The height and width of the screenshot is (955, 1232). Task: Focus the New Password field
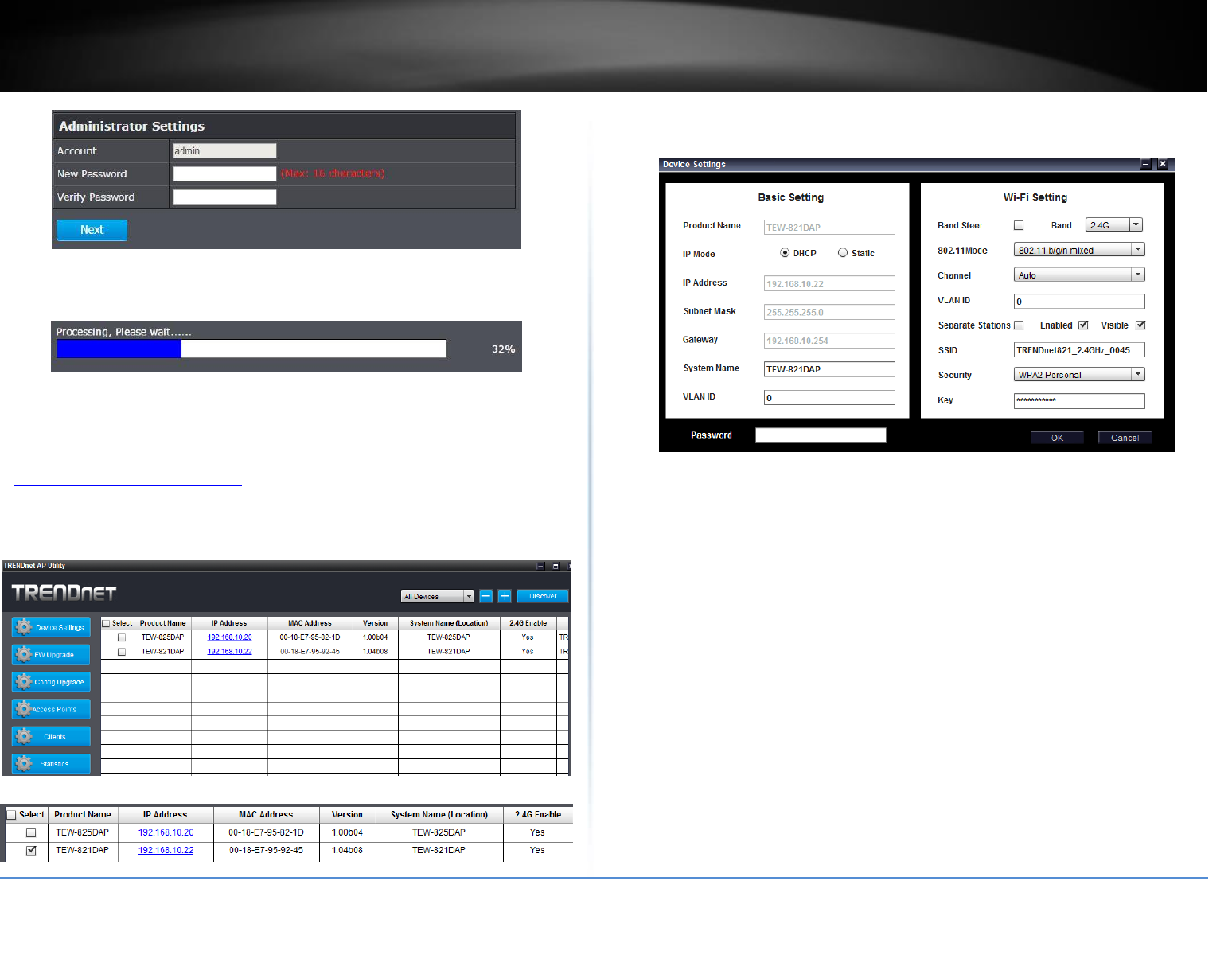point(224,173)
